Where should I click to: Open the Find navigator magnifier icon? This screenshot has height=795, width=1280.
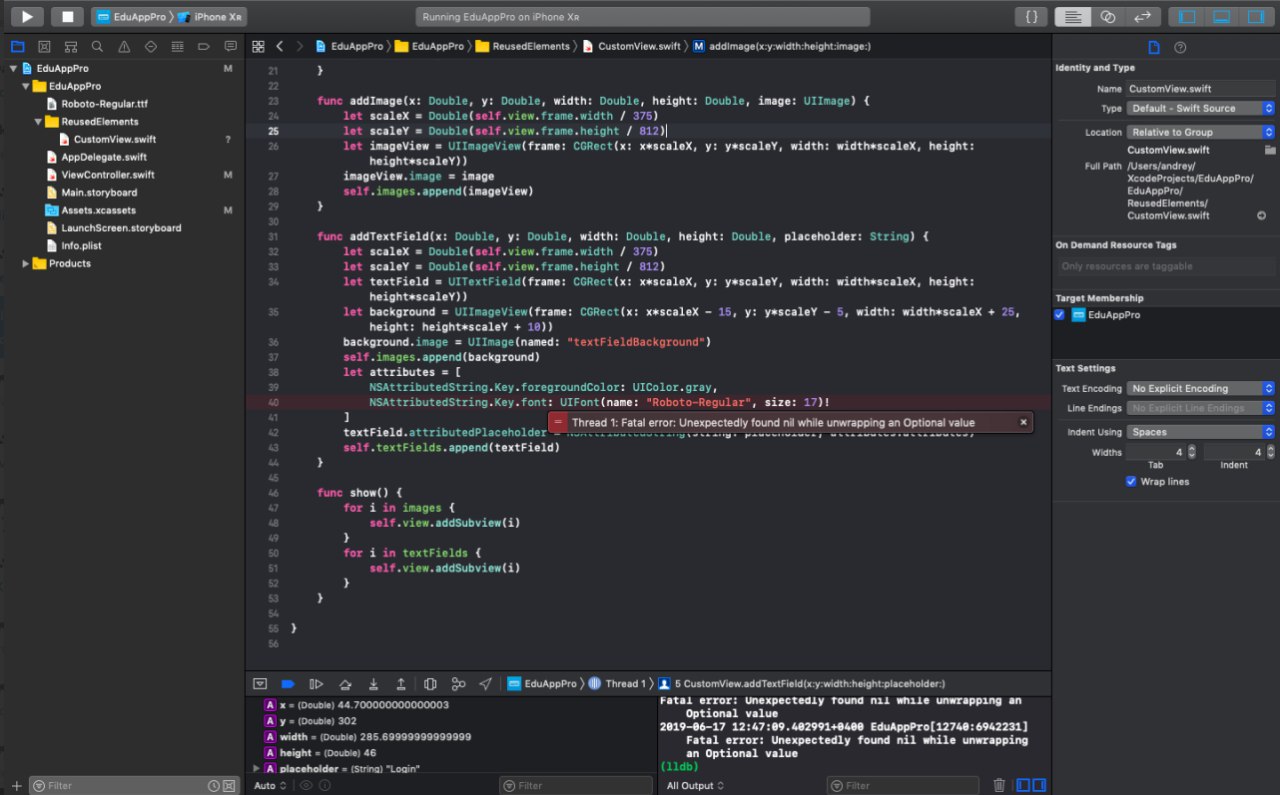[x=97, y=46]
